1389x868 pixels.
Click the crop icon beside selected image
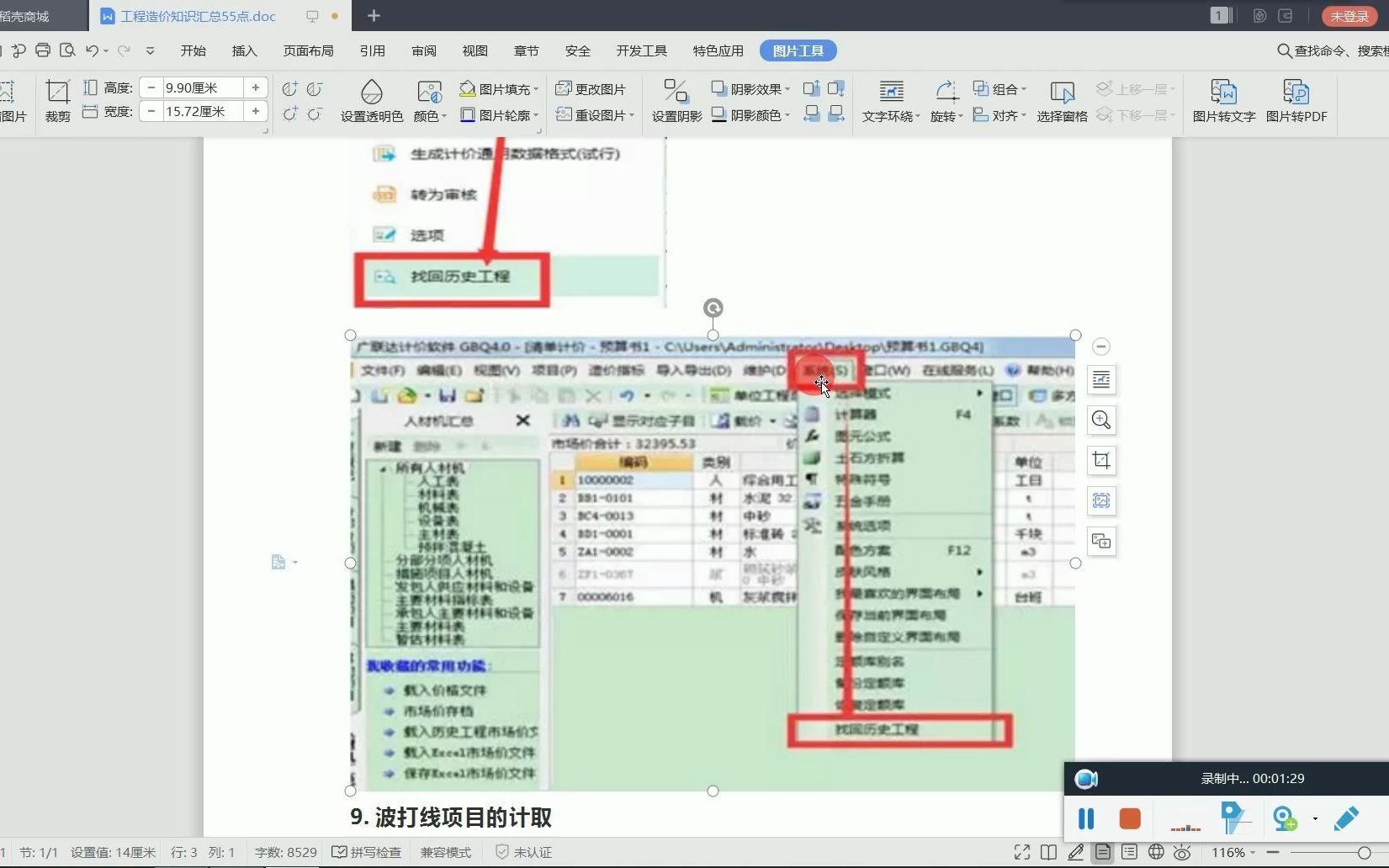pyautogui.click(x=1101, y=460)
